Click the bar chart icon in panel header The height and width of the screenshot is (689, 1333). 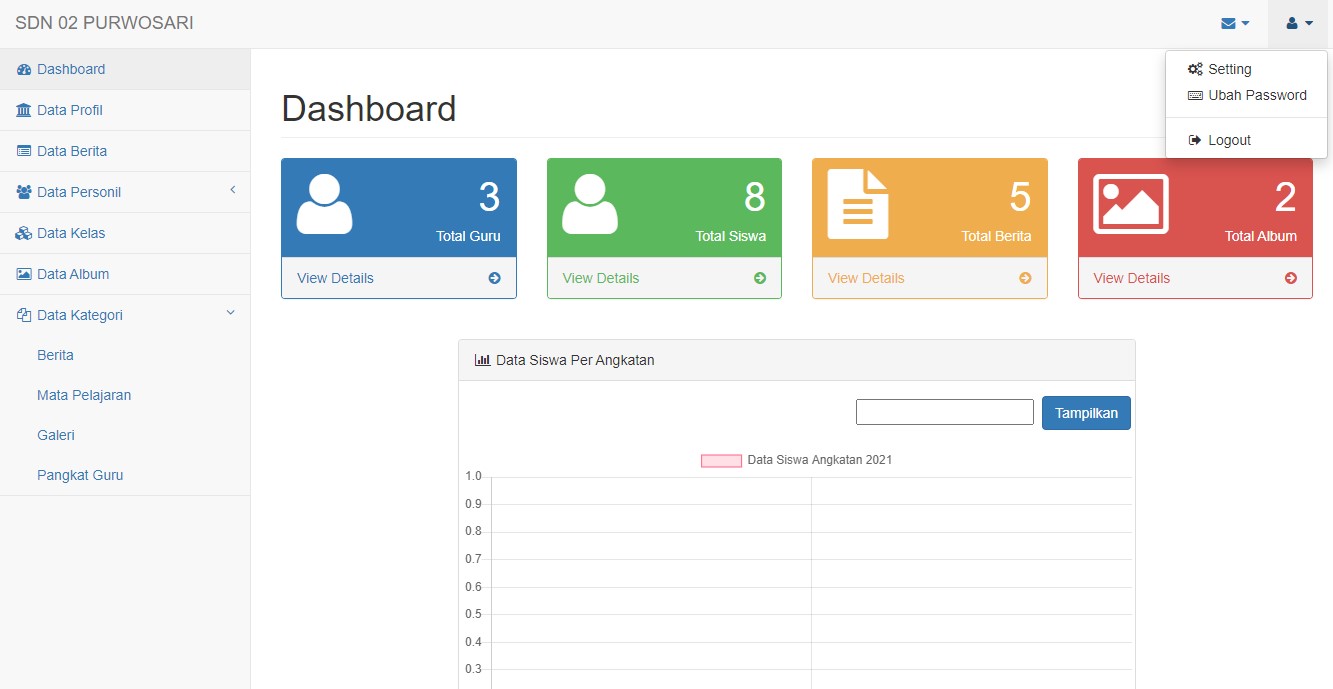(x=482, y=360)
